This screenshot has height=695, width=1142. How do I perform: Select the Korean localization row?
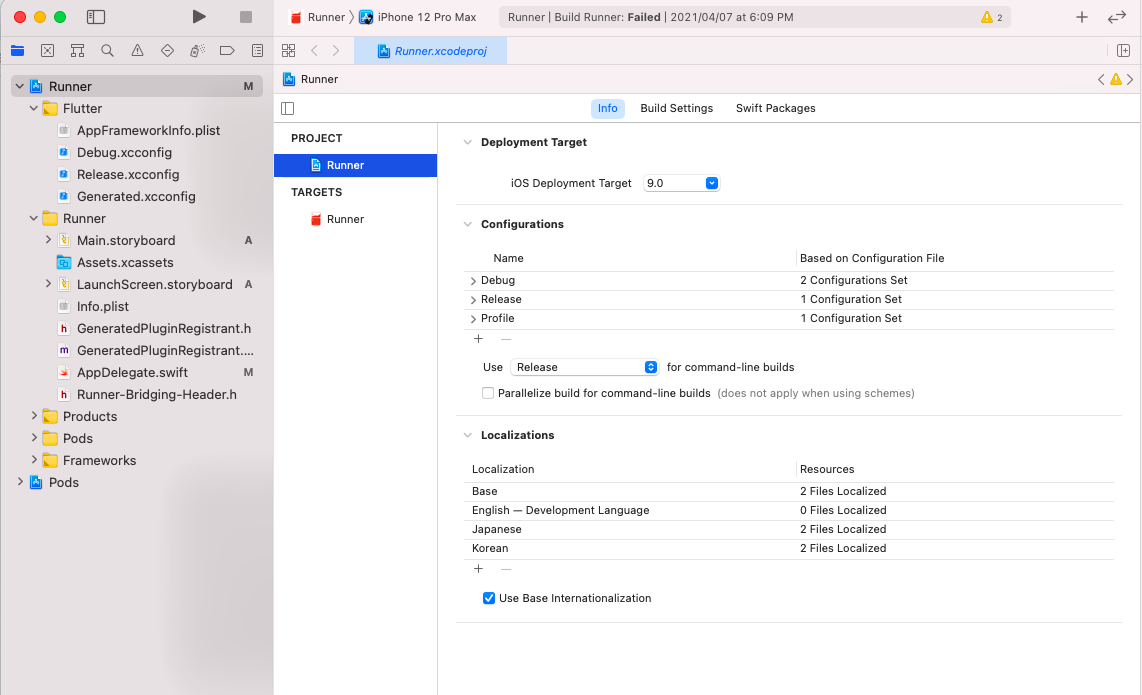tap(789, 549)
